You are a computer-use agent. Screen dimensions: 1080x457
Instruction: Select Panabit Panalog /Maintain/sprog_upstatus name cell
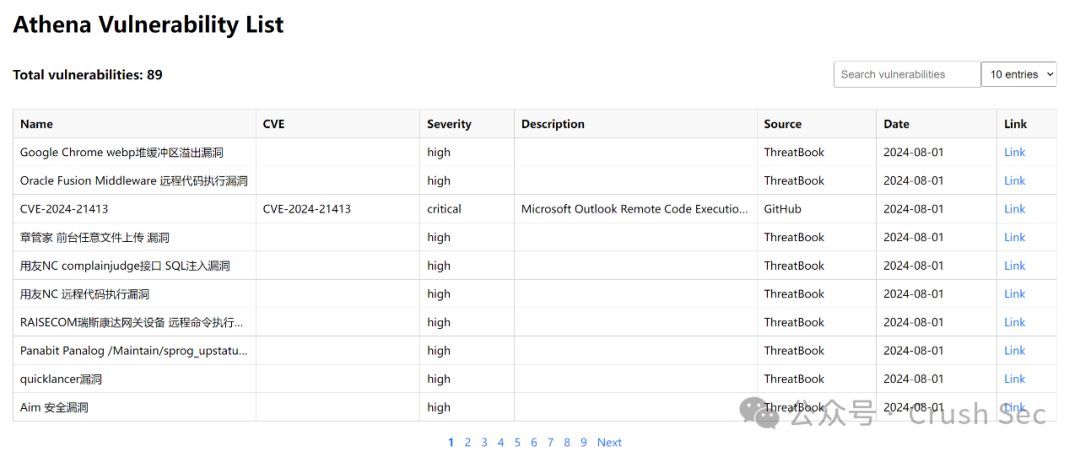point(134,350)
